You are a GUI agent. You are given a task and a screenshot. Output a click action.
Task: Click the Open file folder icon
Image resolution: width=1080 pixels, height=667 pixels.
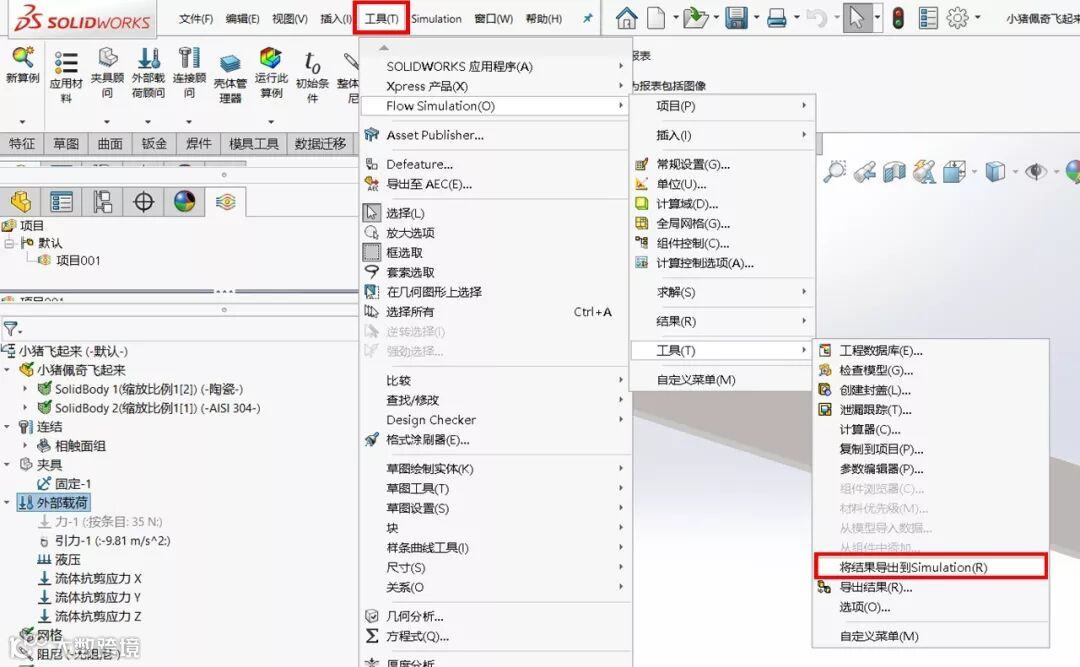point(695,18)
